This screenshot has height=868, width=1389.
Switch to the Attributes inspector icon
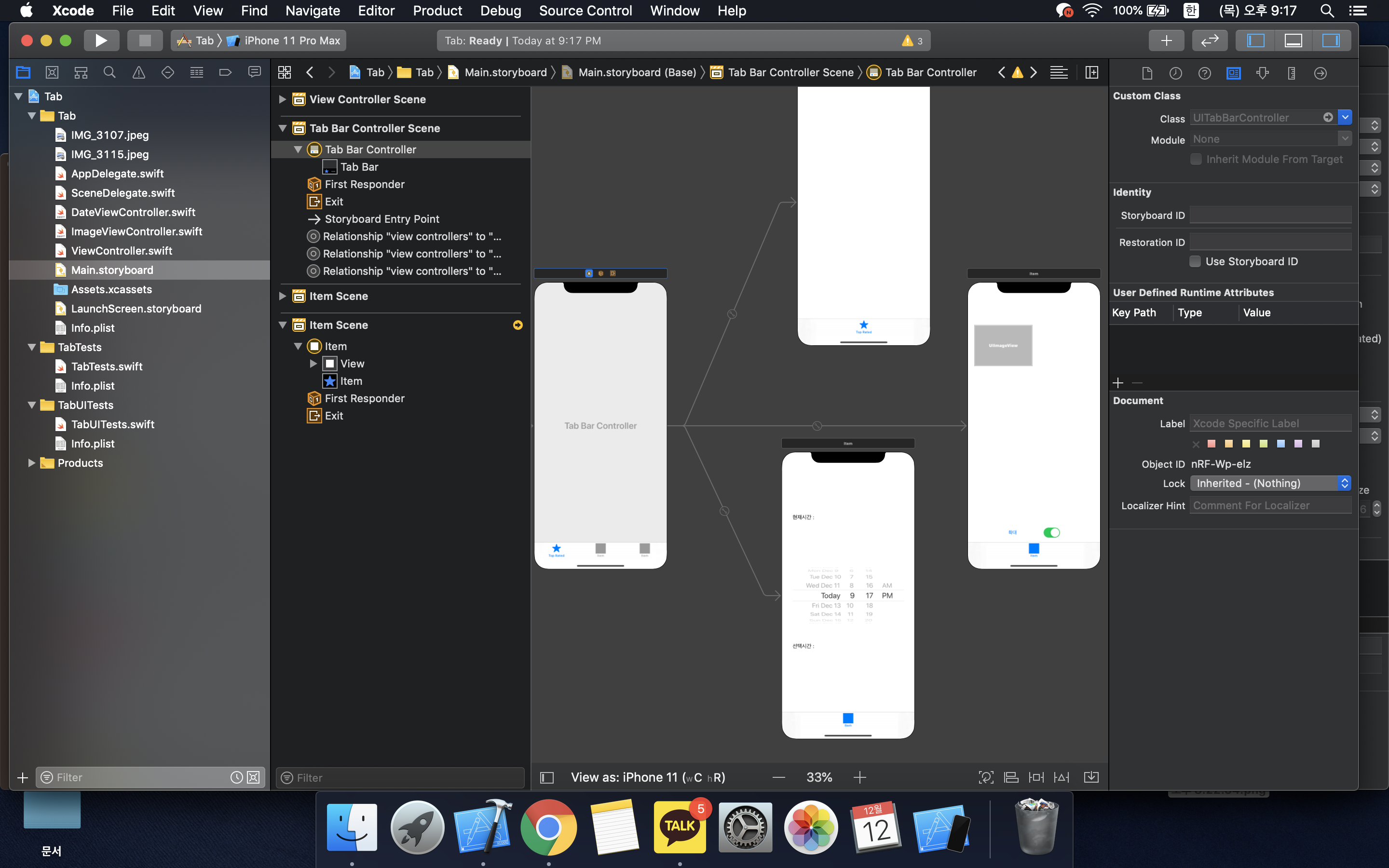[x=1262, y=73]
